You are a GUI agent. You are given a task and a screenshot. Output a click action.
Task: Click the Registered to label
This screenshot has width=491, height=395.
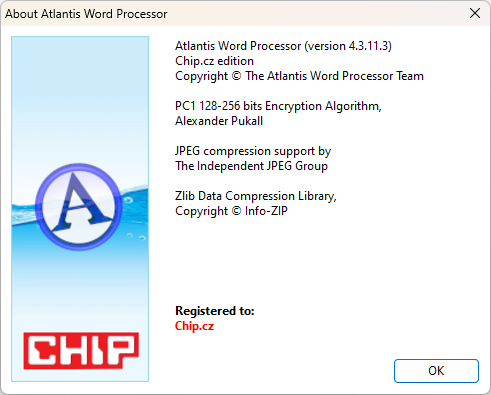pyautogui.click(x=215, y=311)
